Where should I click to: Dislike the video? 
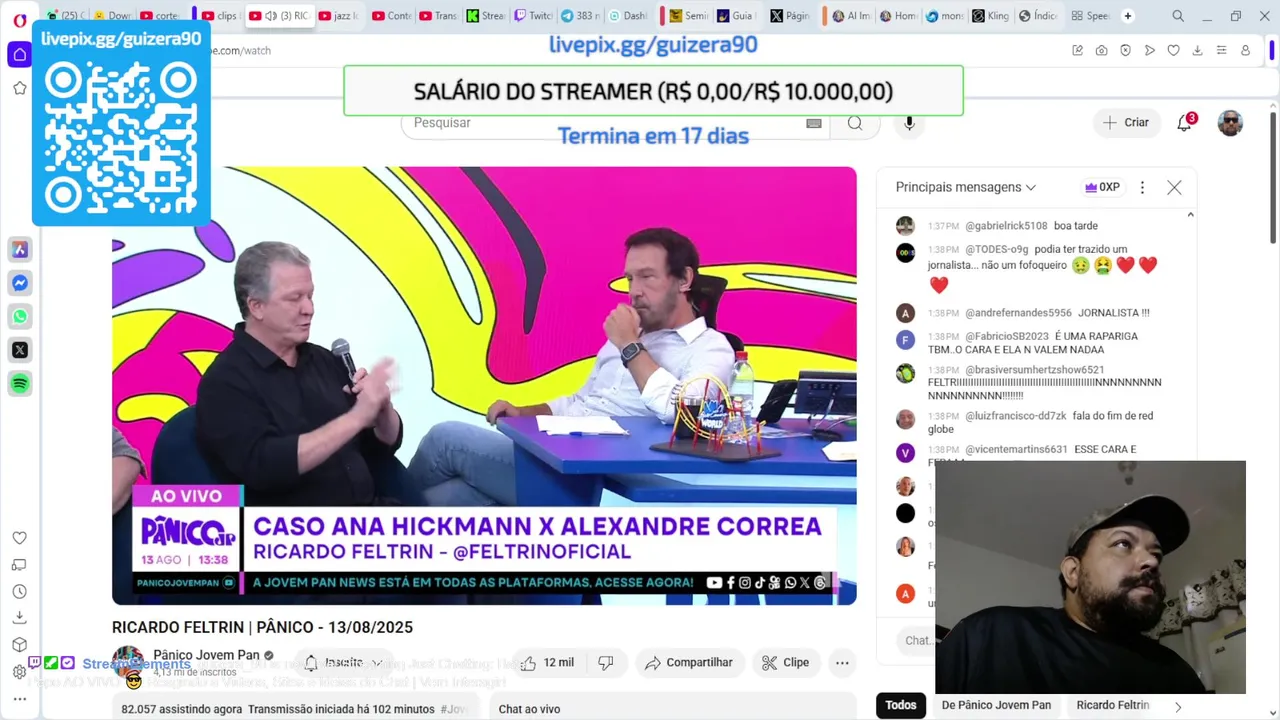605,662
